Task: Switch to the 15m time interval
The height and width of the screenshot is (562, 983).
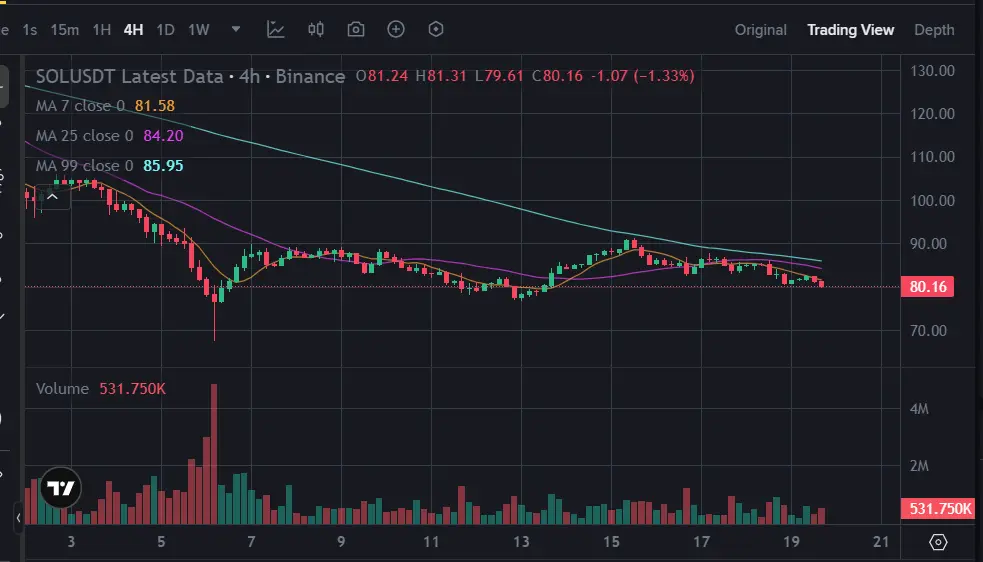Action: (x=65, y=29)
